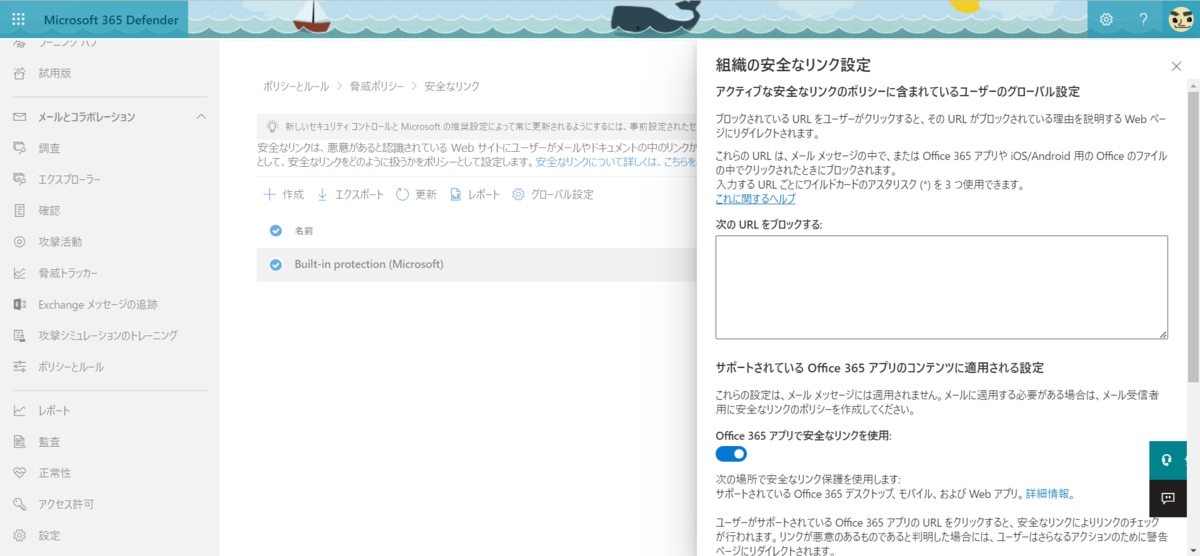Click the lightbulb tip icon
1200x556 pixels.
272,126
